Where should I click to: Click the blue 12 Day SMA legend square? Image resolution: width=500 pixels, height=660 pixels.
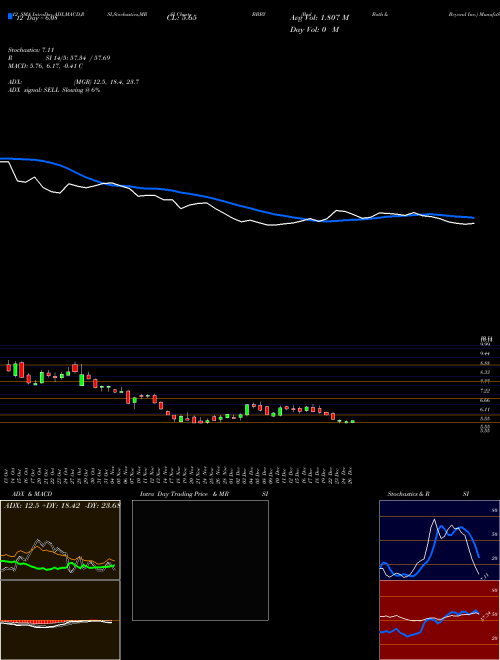[10, 17]
